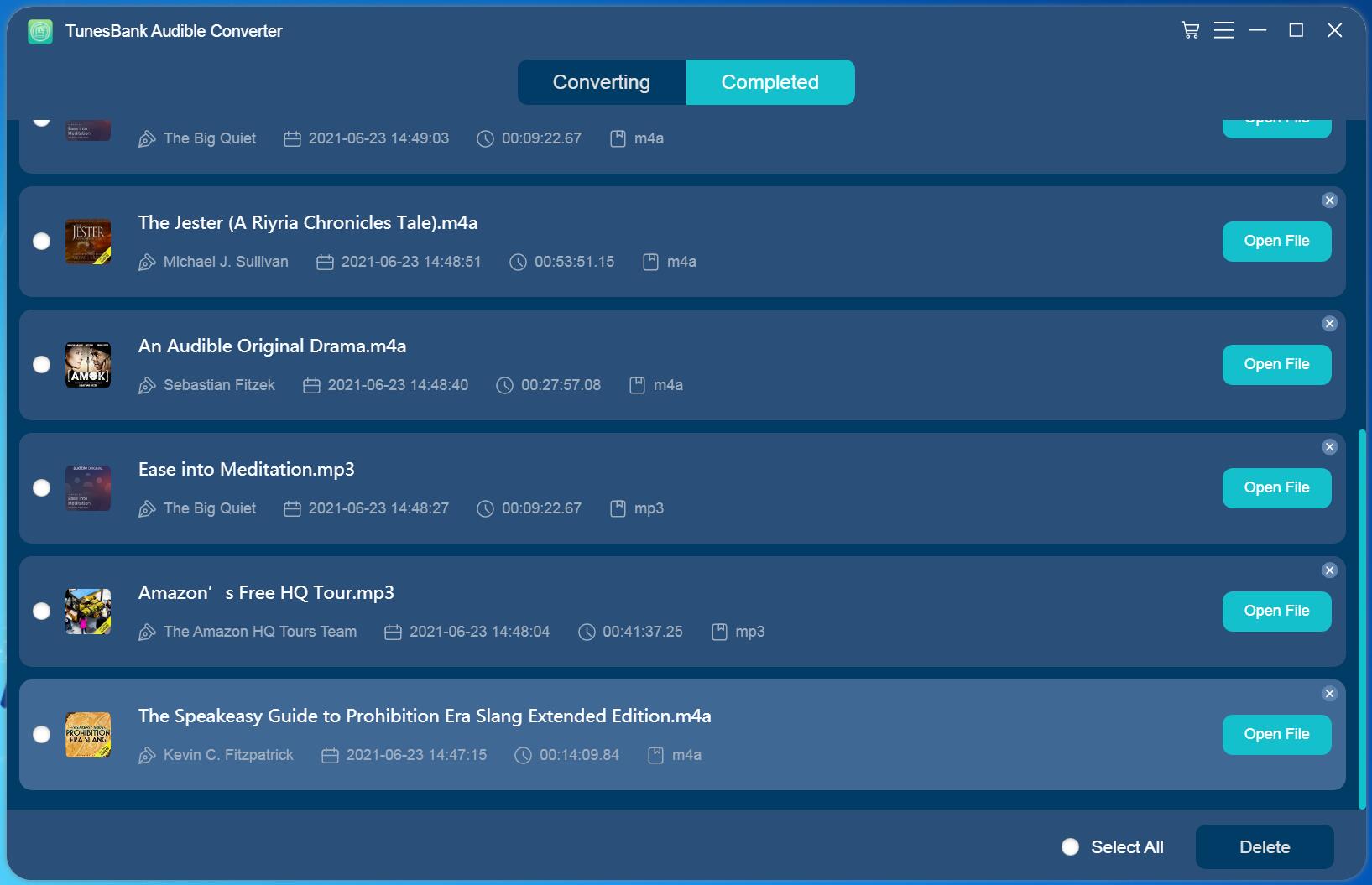Click author icon beside The Amazon HQ Tours Team

(x=147, y=633)
